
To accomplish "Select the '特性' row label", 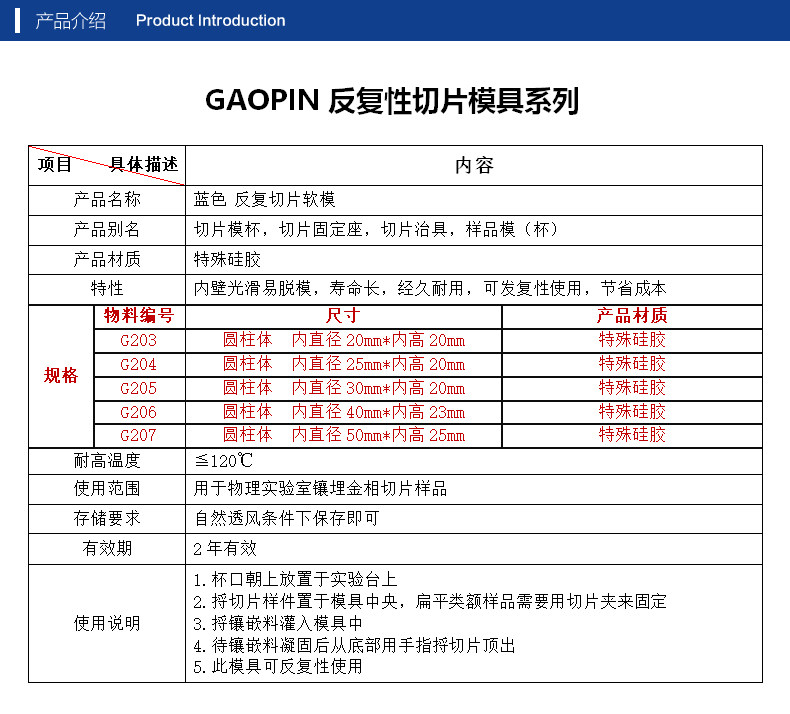I will 107,289.
